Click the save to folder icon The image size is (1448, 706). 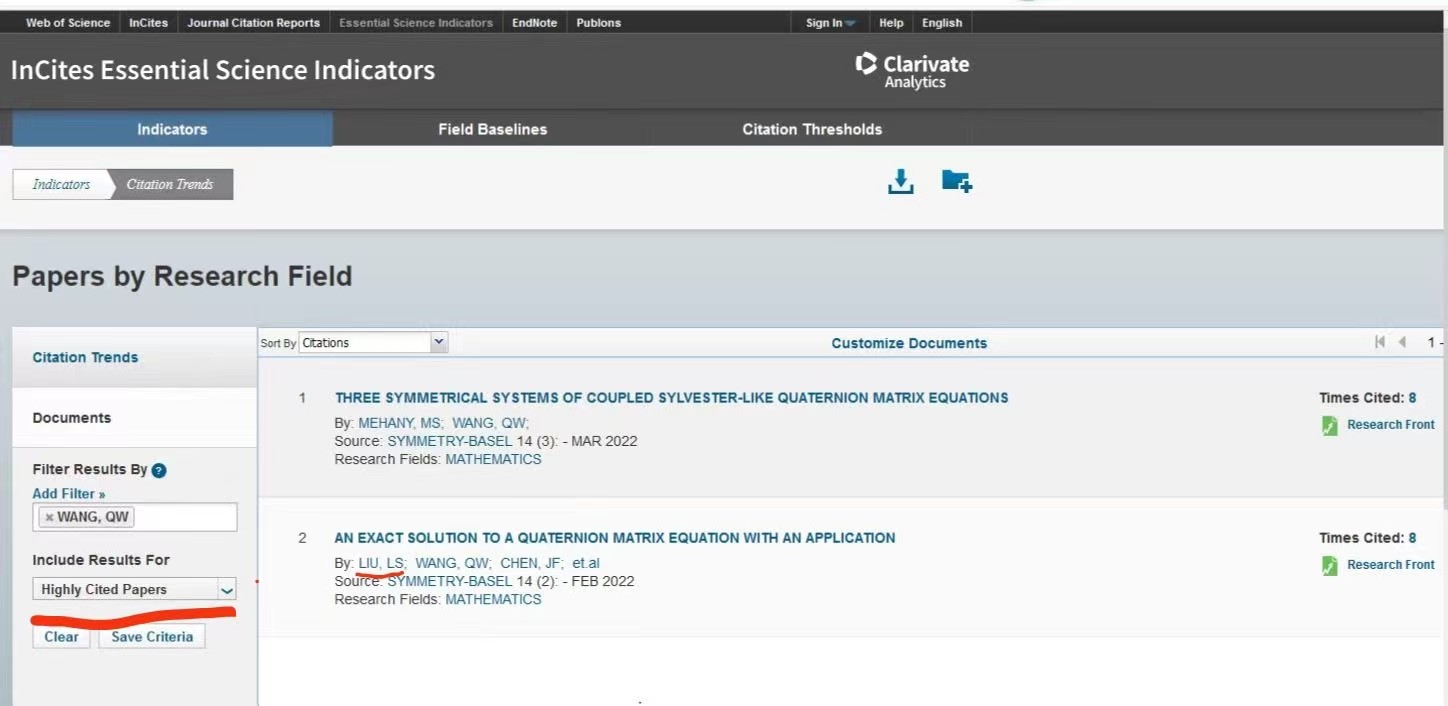[956, 181]
